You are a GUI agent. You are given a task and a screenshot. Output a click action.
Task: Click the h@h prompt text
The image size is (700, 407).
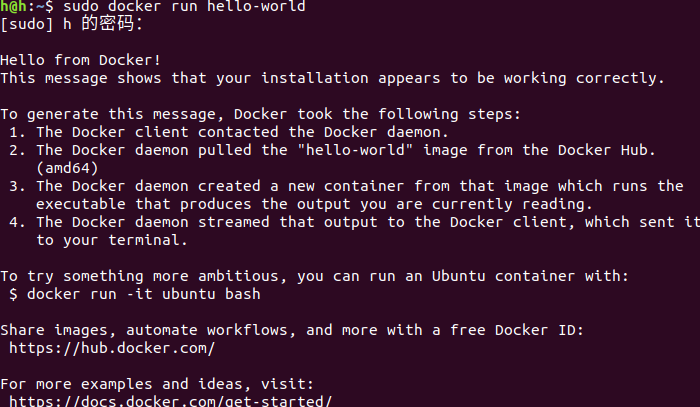pyautogui.click(x=13, y=7)
